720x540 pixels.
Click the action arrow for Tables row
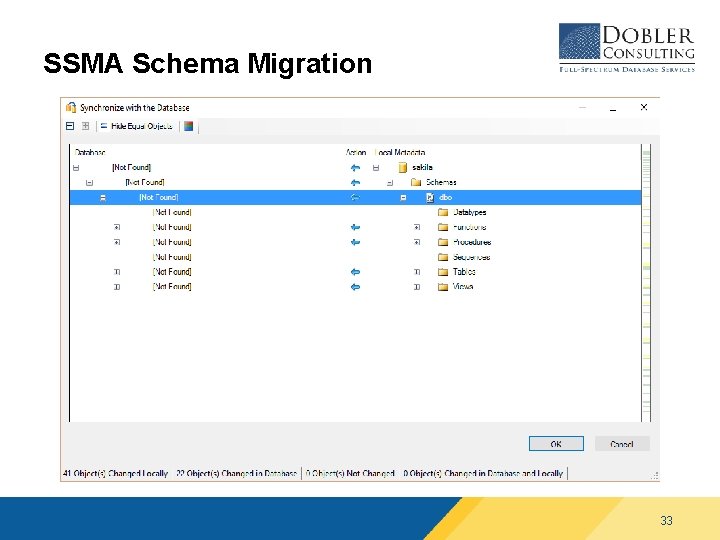[x=355, y=272]
